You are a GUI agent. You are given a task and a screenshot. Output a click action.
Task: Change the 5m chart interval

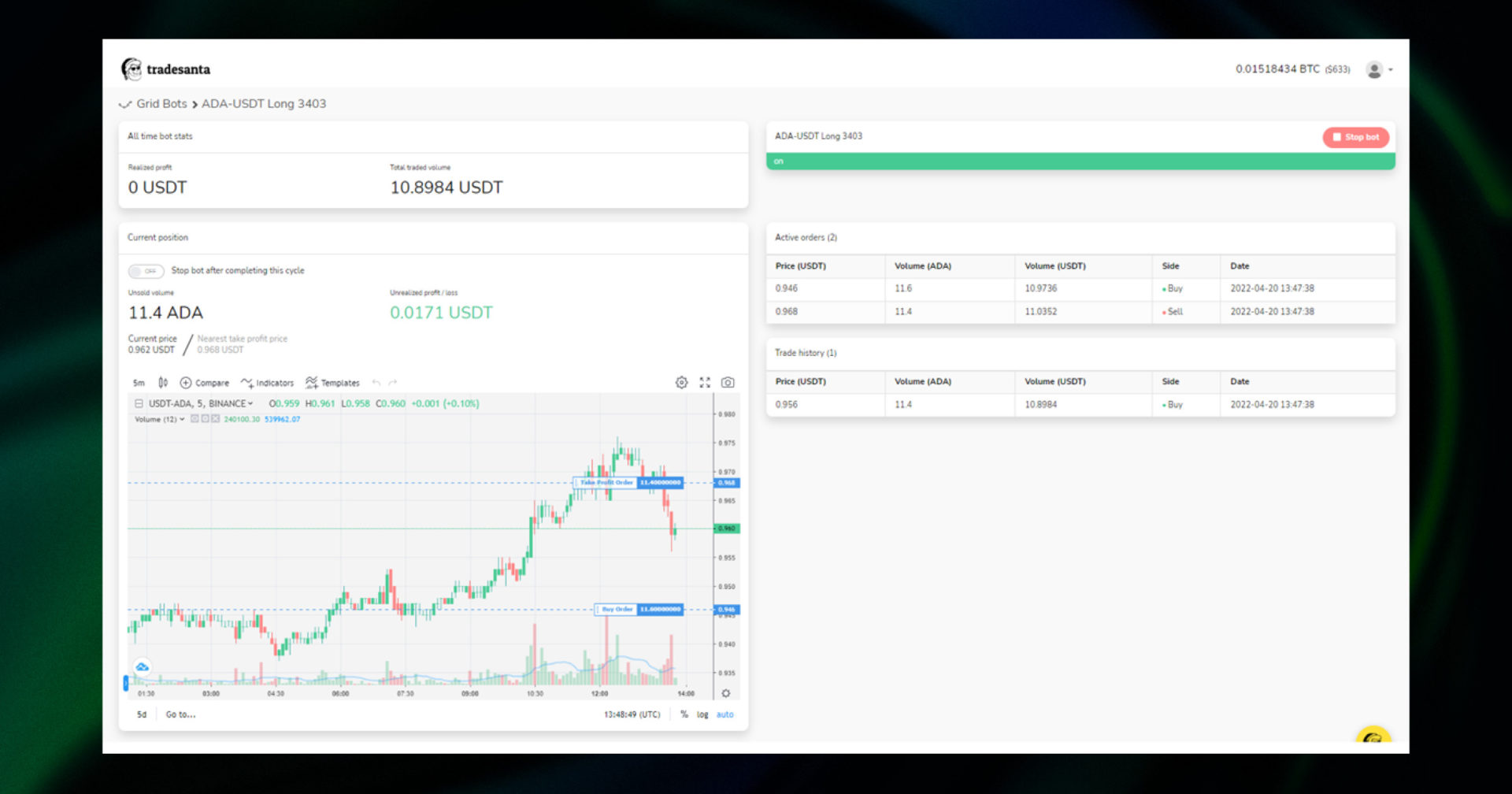139,383
